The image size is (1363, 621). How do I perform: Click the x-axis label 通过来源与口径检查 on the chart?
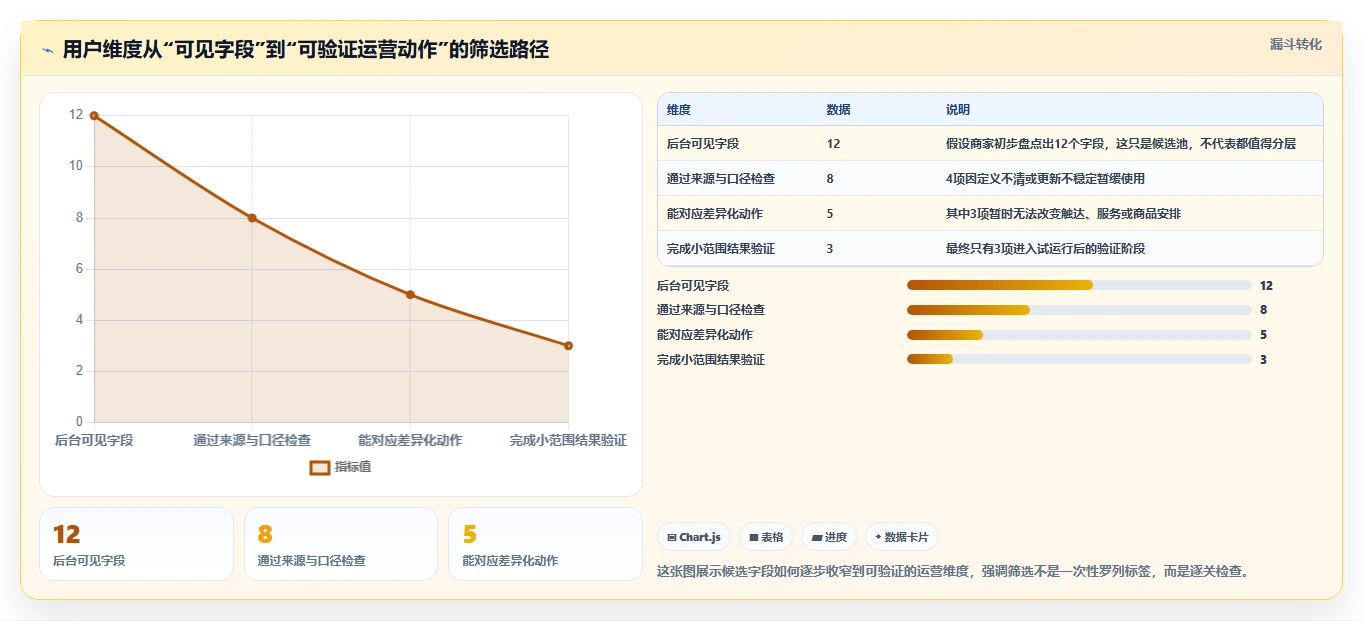coord(252,440)
